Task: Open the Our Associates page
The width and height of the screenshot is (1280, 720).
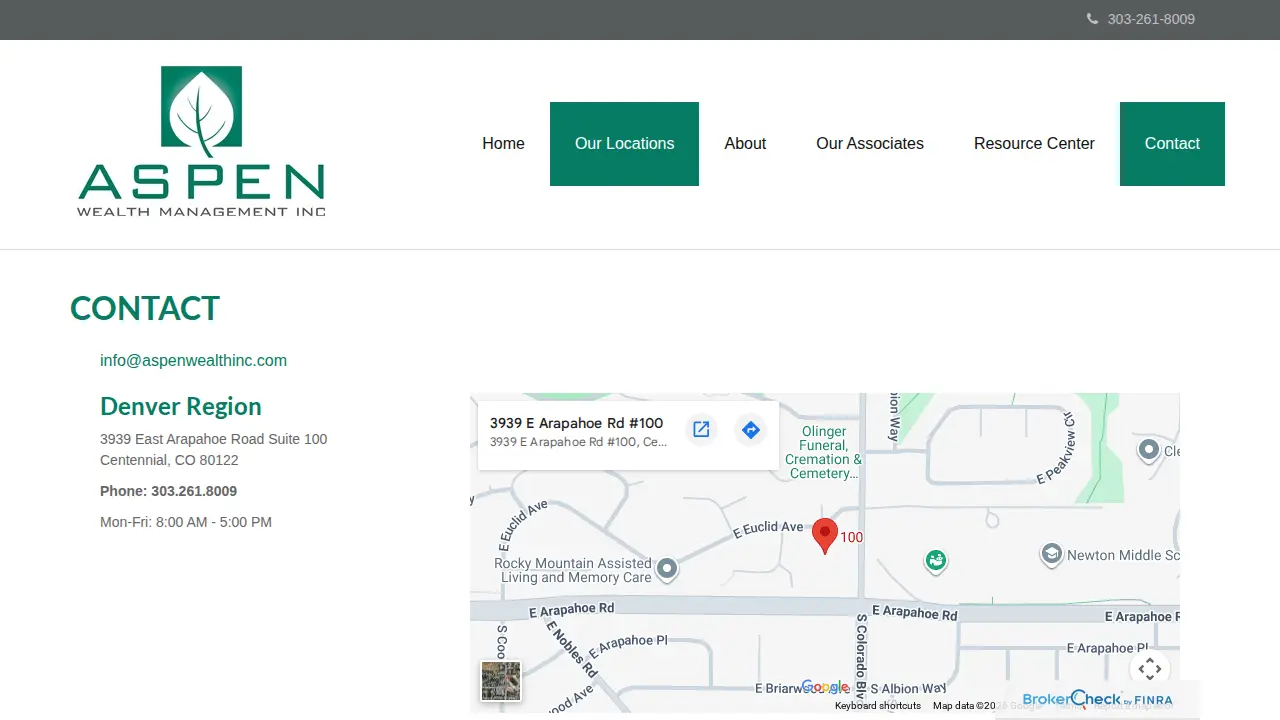Action: click(x=870, y=144)
